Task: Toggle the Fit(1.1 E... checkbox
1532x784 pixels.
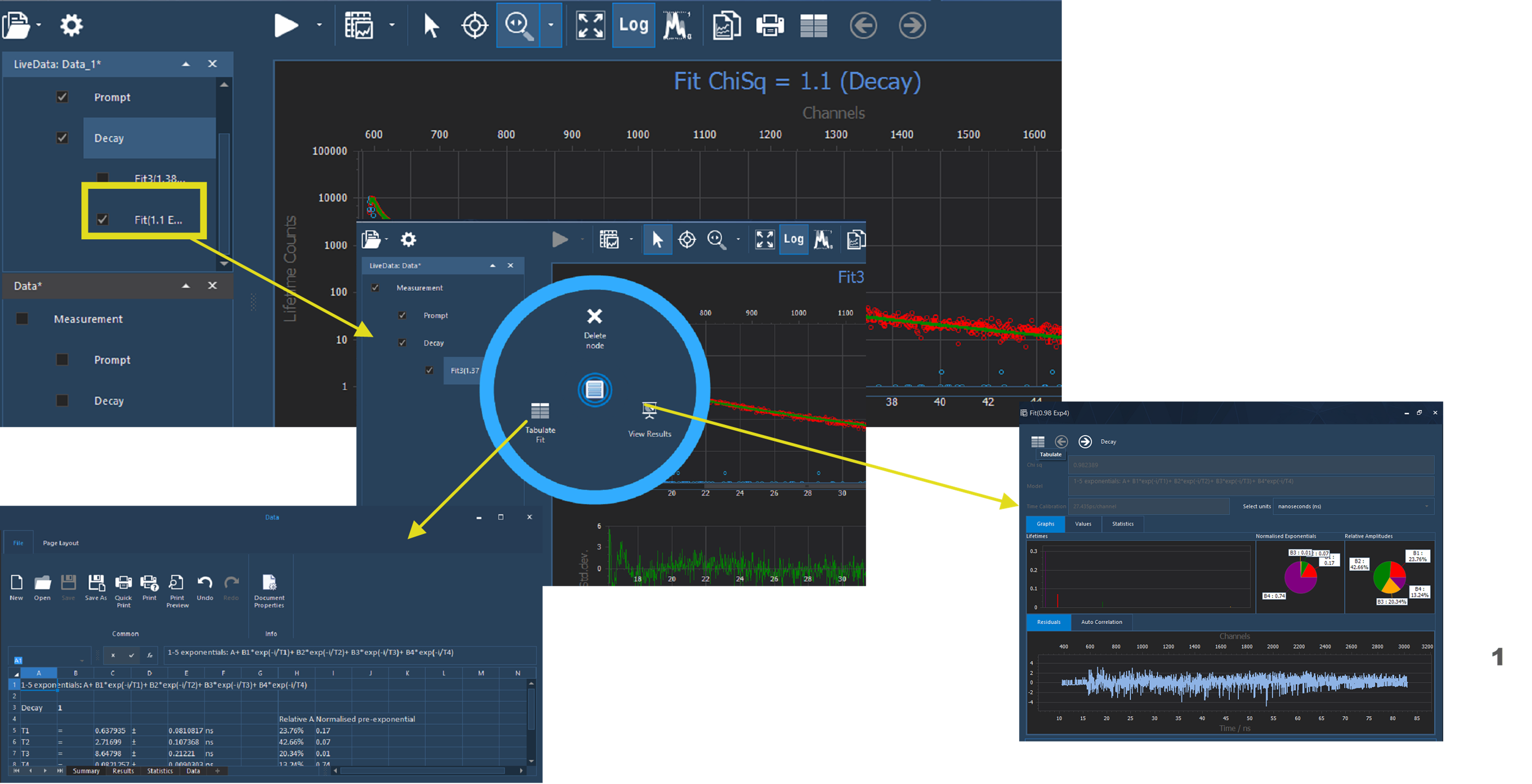Action: tap(103, 219)
